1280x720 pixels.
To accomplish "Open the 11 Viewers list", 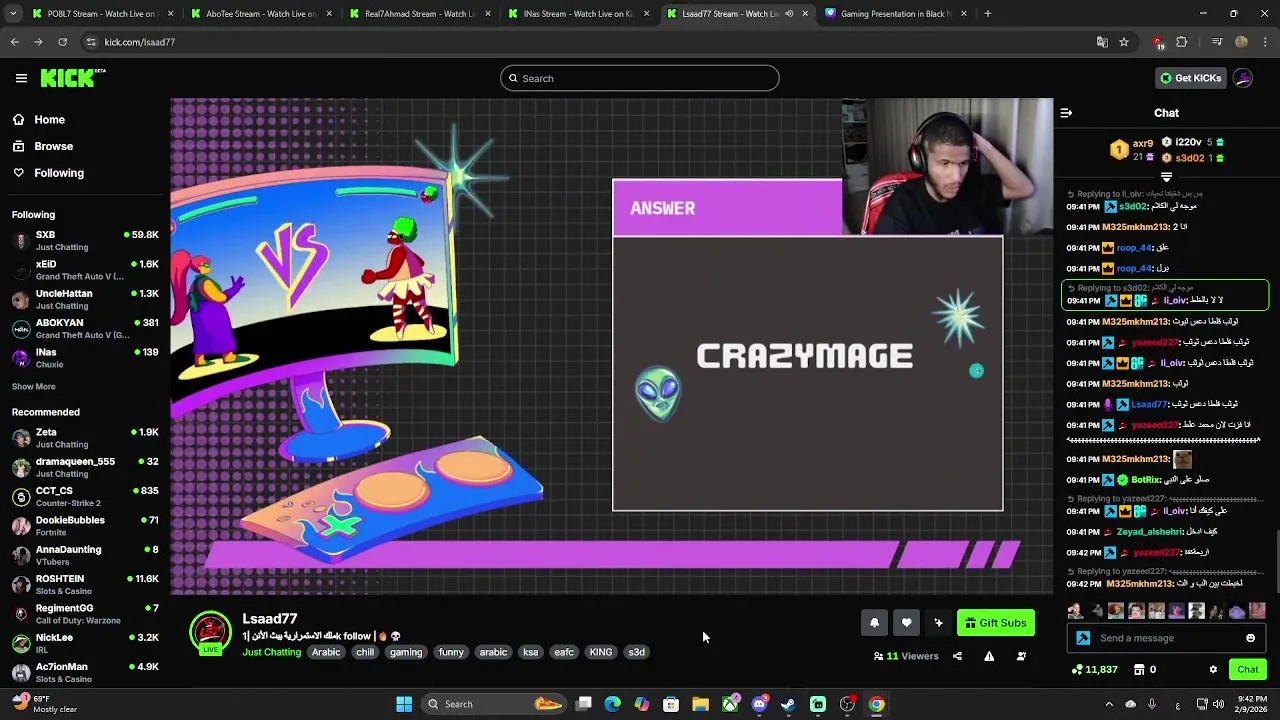I will (906, 656).
